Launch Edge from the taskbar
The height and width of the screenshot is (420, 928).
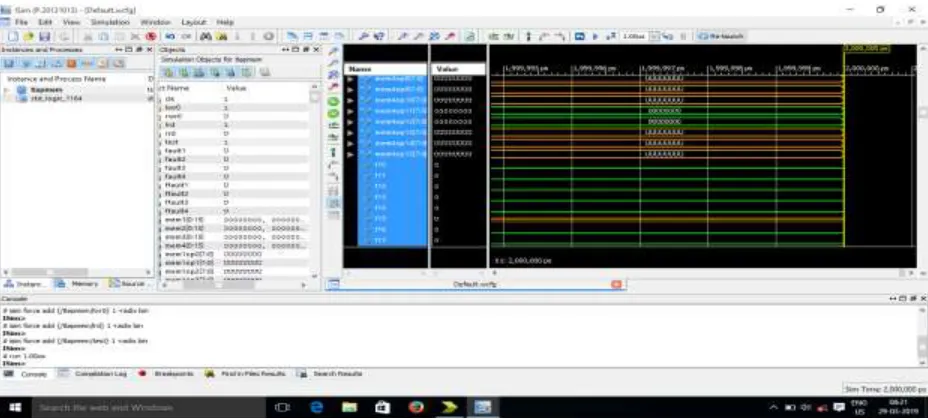pos(316,408)
